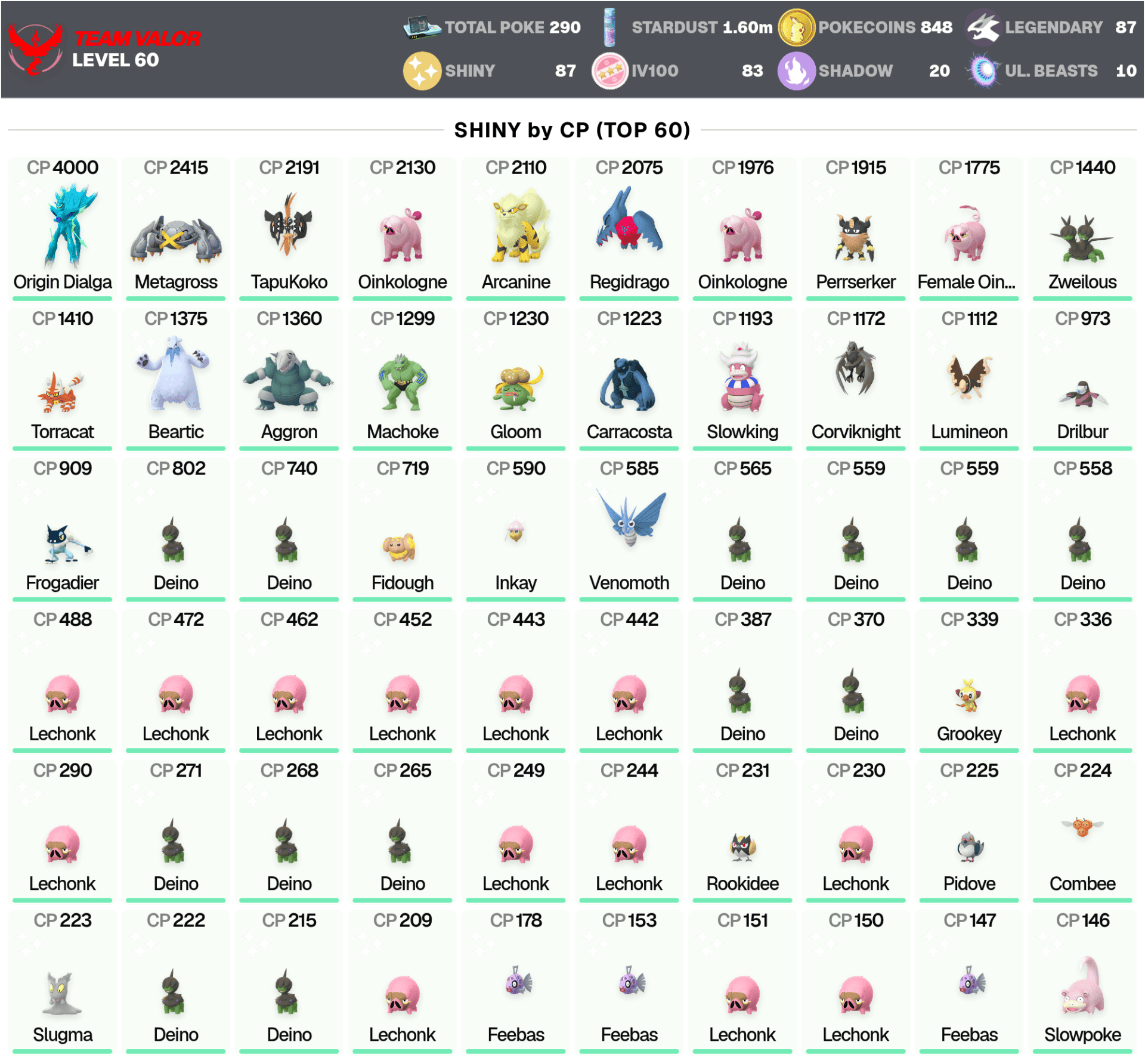This screenshot has width=1145, height=1064.
Task: Click the Ultra Beasts wormhole icon
Action: (983, 71)
